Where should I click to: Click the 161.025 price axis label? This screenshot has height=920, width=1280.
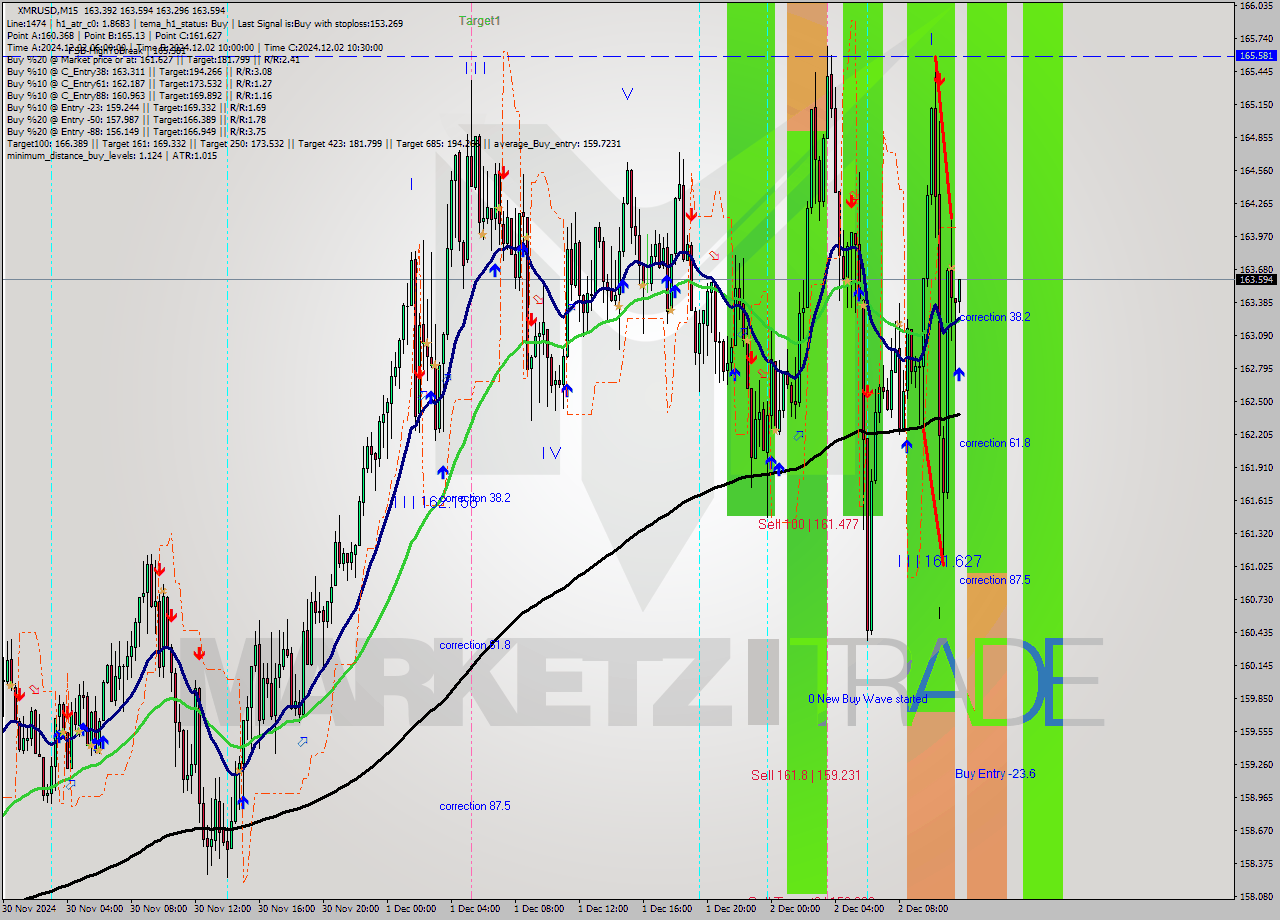(1256, 567)
